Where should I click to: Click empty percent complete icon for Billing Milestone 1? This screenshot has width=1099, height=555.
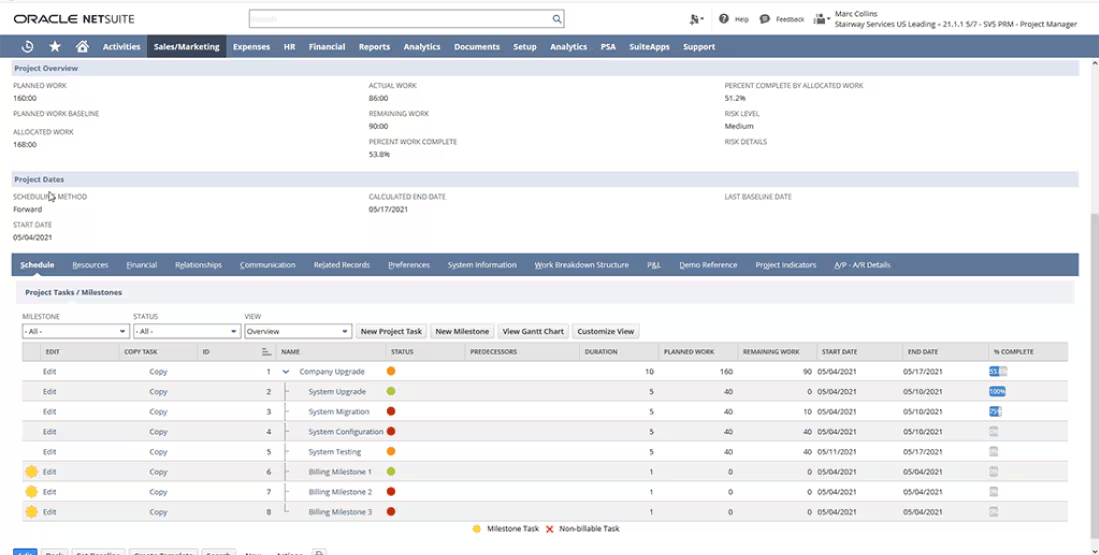[993, 472]
